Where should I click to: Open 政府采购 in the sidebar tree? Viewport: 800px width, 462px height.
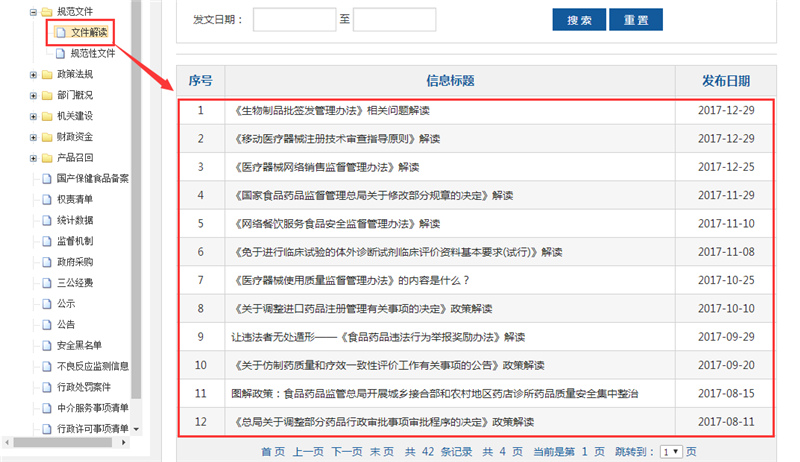(78, 262)
